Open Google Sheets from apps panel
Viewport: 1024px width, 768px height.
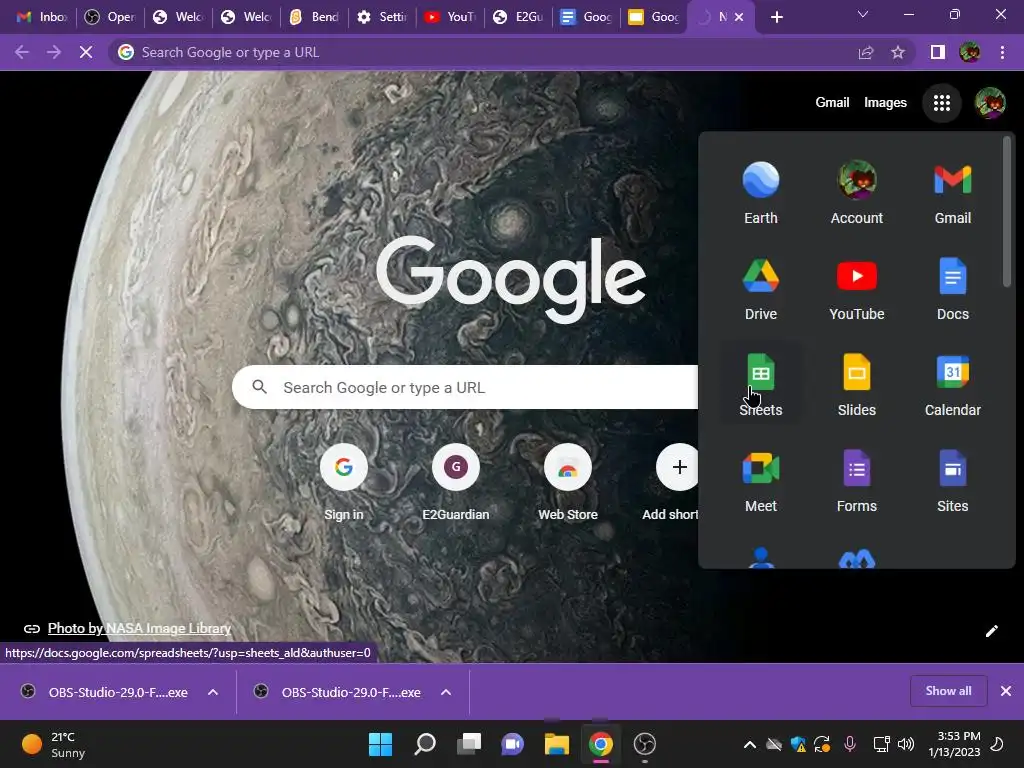point(761,385)
